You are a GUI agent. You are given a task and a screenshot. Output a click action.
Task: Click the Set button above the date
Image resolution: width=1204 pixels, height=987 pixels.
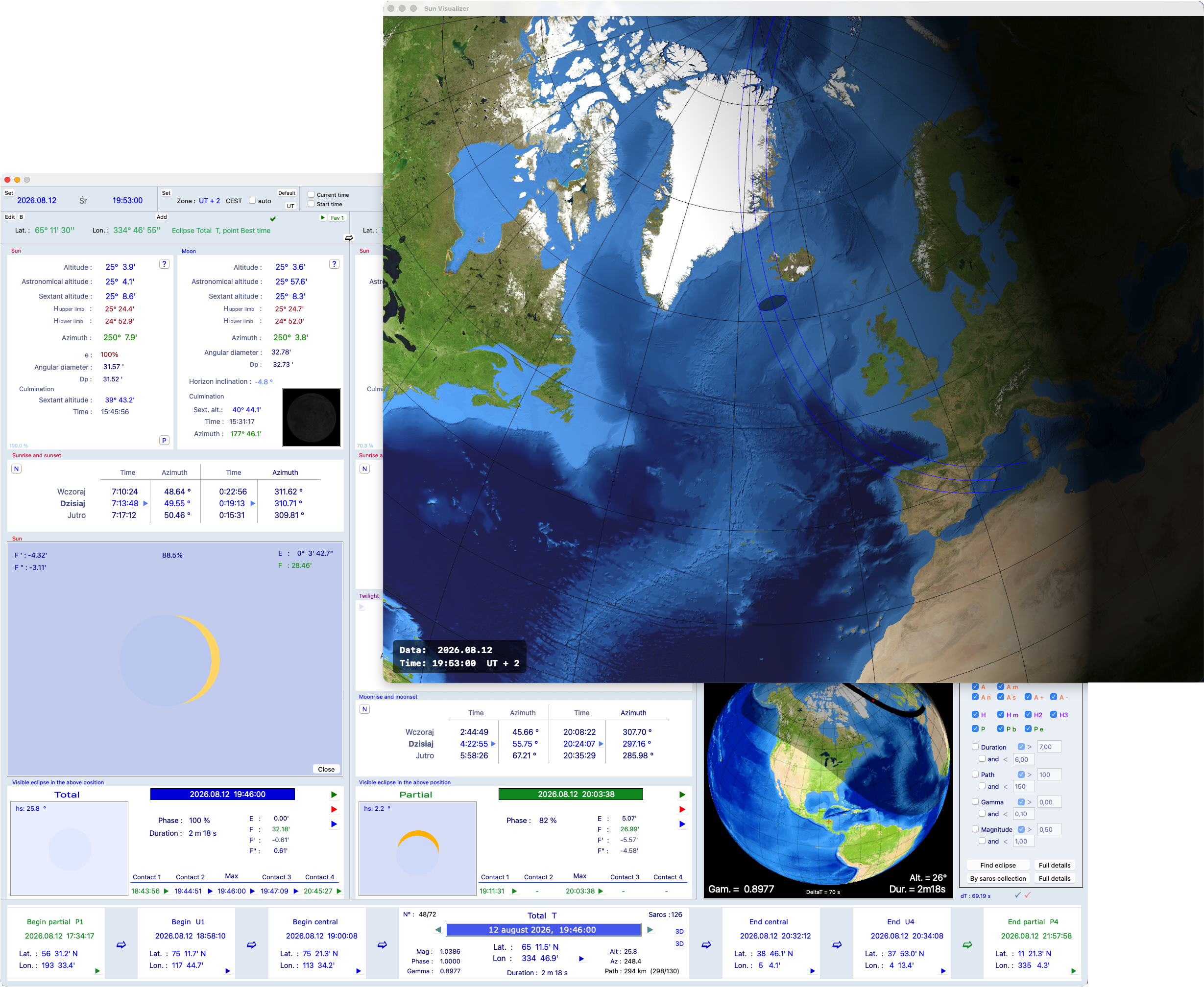[x=9, y=193]
